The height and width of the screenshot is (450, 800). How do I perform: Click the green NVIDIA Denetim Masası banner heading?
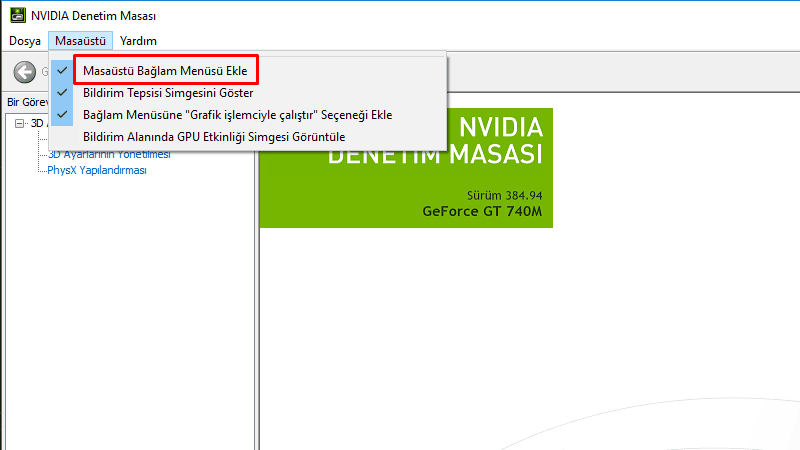[x=435, y=141]
